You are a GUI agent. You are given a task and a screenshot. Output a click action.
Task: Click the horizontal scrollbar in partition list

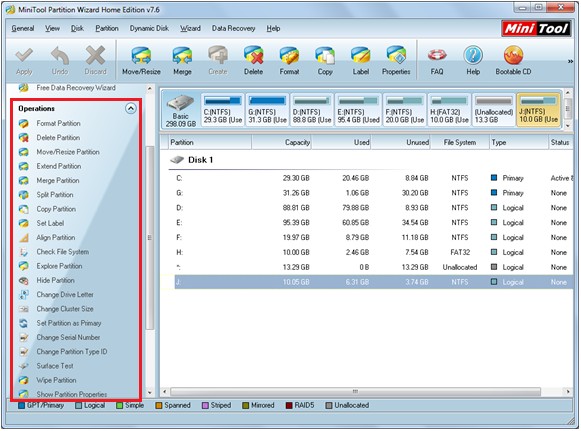point(355,391)
